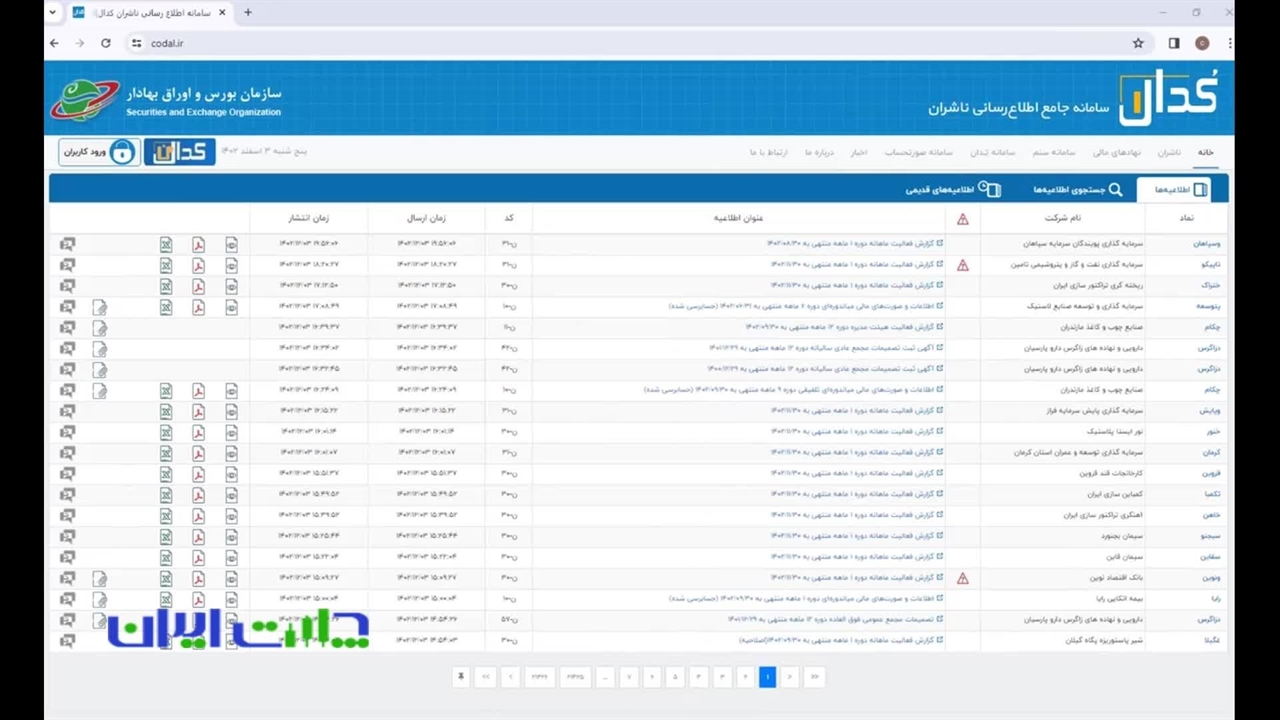This screenshot has width=1280, height=720.
Task: Download the Excel file for the تاپیکو row
Action: click(166, 265)
